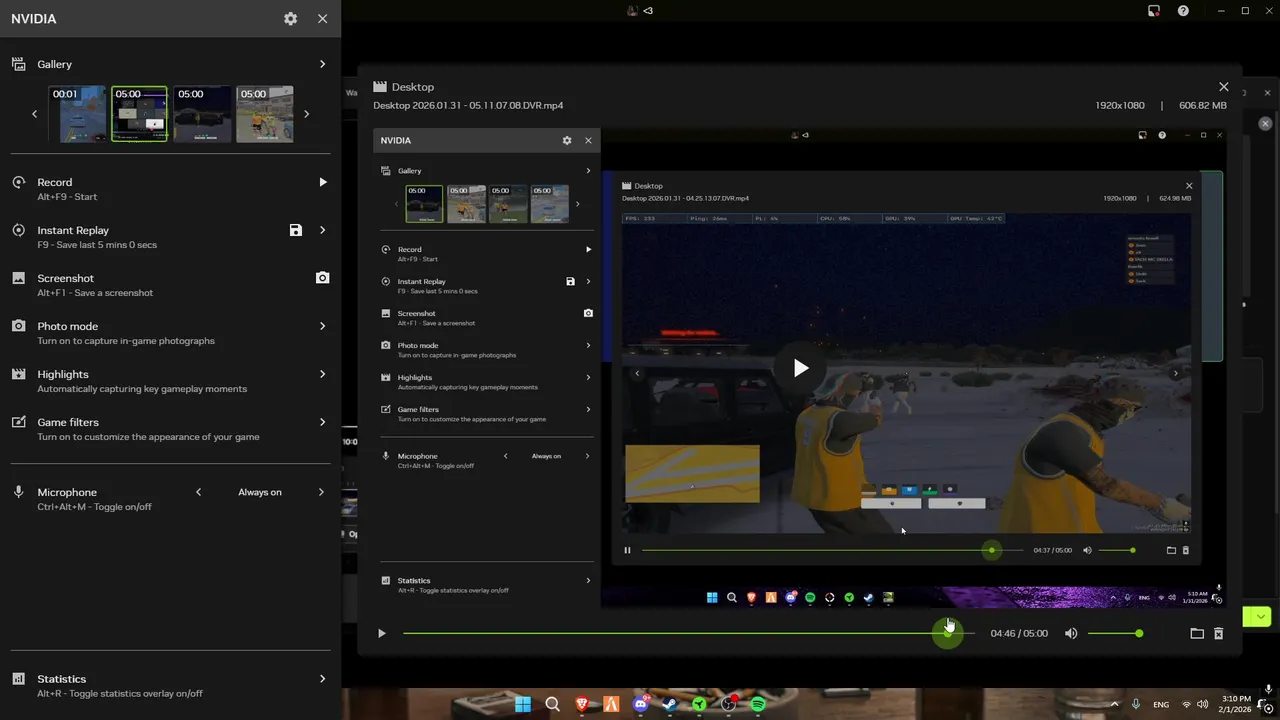This screenshot has height=720, width=1280.
Task: Click the ENG language indicator
Action: (1161, 704)
